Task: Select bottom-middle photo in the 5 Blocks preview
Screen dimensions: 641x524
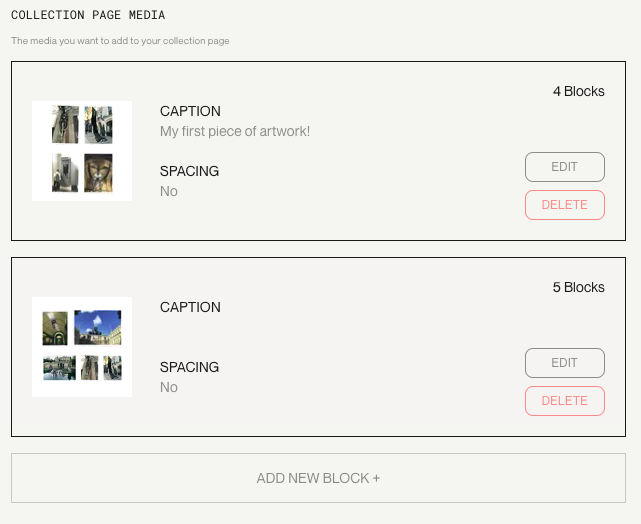Action: pyautogui.click(x=90, y=368)
